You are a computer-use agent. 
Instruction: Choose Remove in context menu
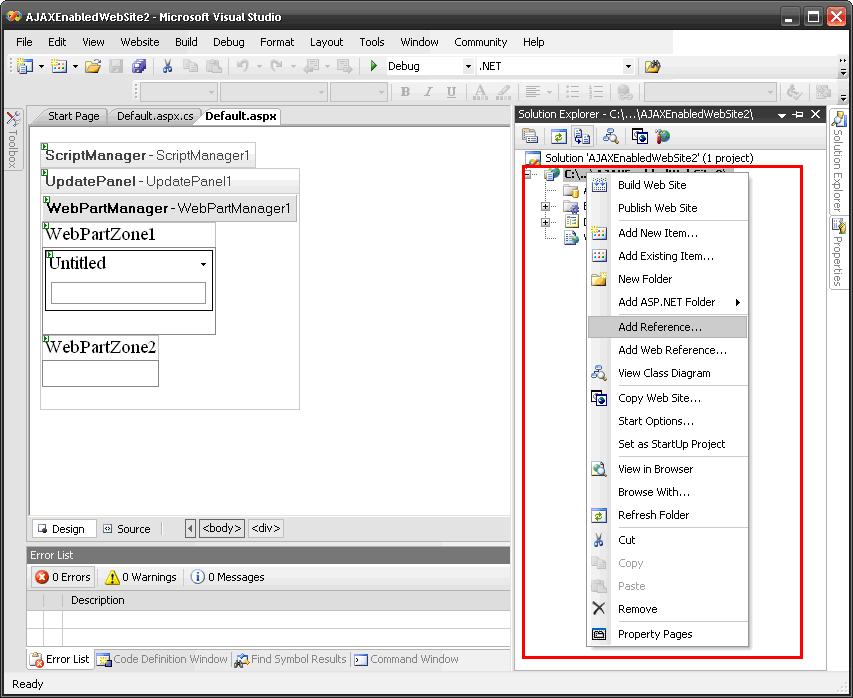667,609
